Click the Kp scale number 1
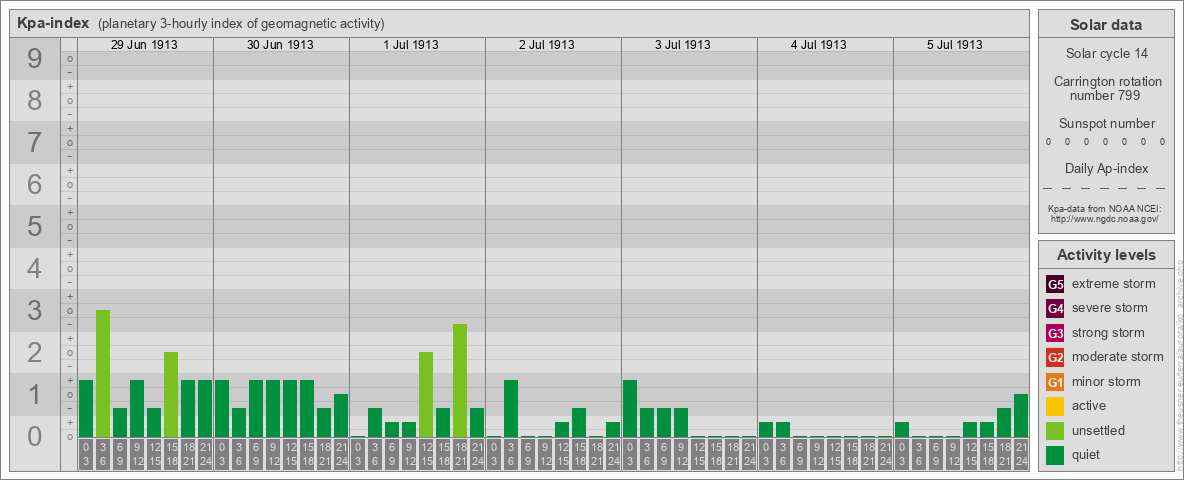Image resolution: width=1184 pixels, height=480 pixels. [35, 394]
